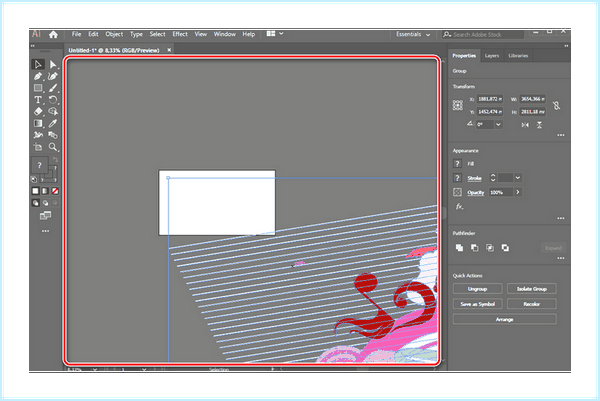Viewport: 600px width, 401px height.
Task: Click the Exclude pathfinder icon
Action: [x=505, y=248]
